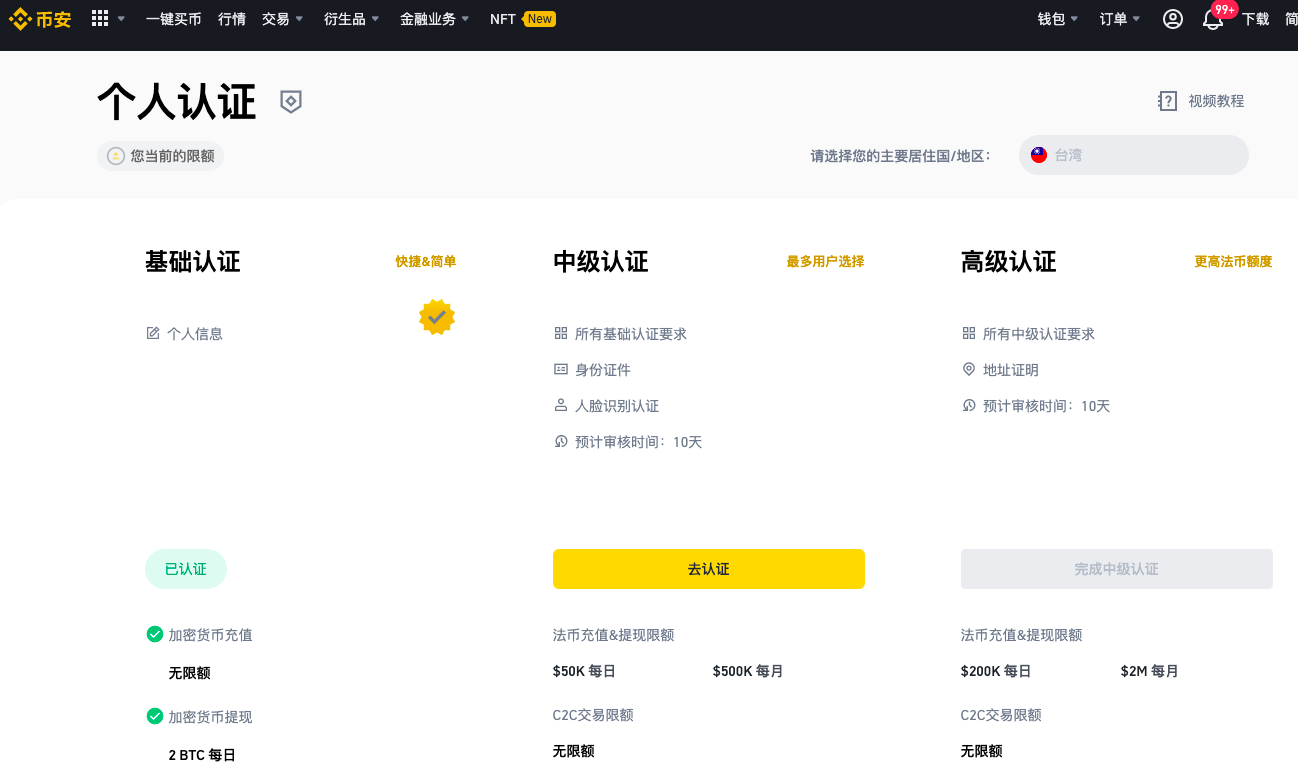Open the user account profile icon

point(1173,19)
